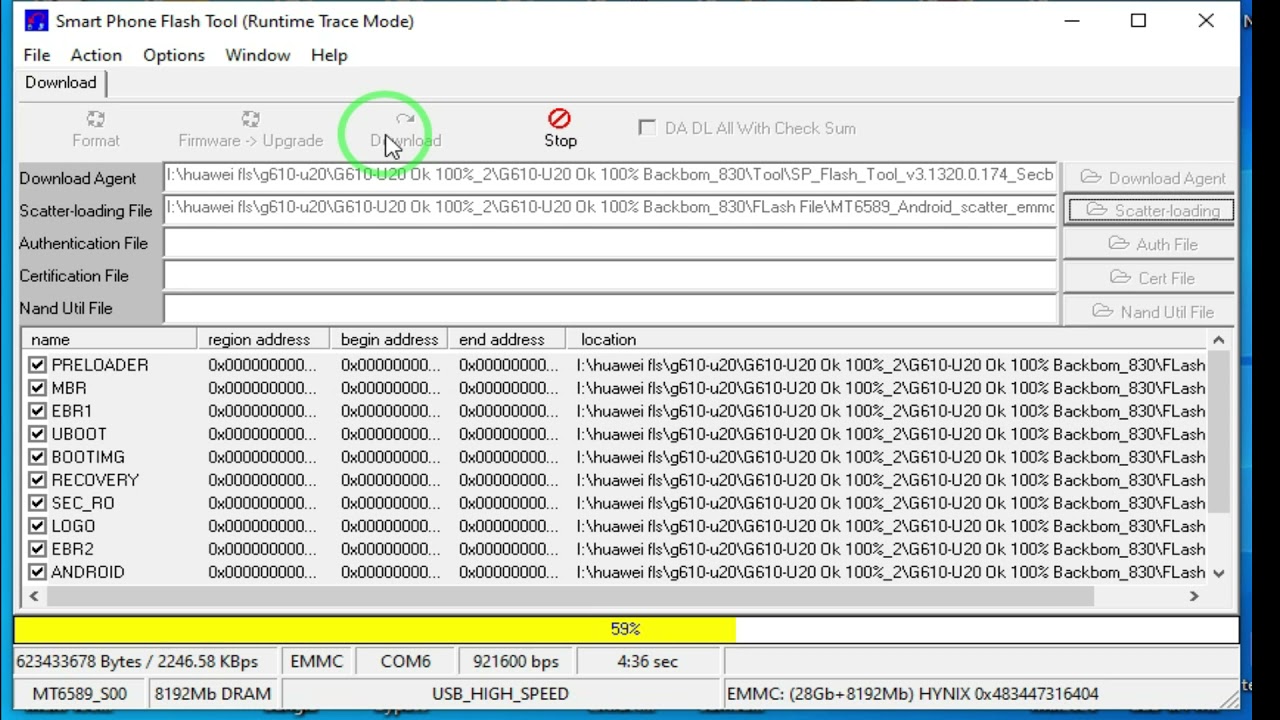Screen dimensions: 1280x720
Task: Select the BOOTIMG row name
Action: 88,457
